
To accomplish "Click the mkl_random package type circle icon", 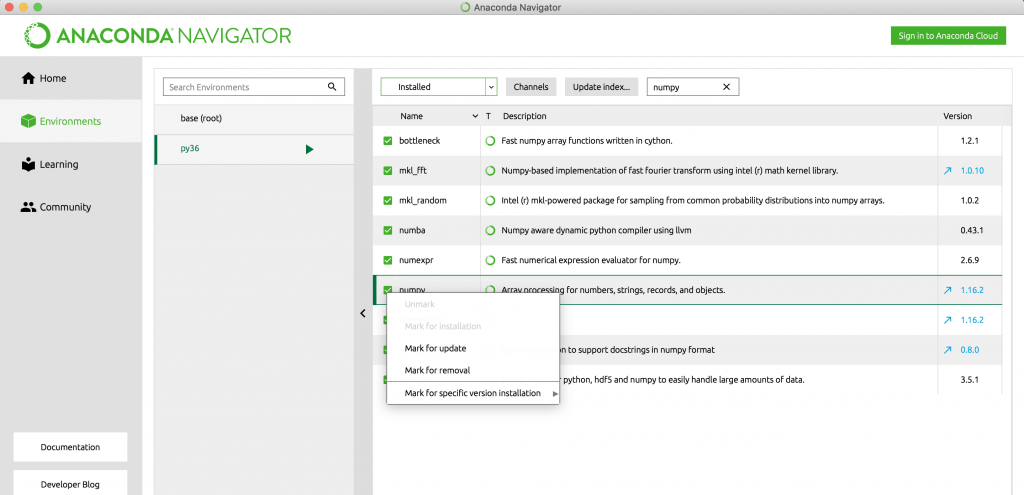I will coord(490,200).
